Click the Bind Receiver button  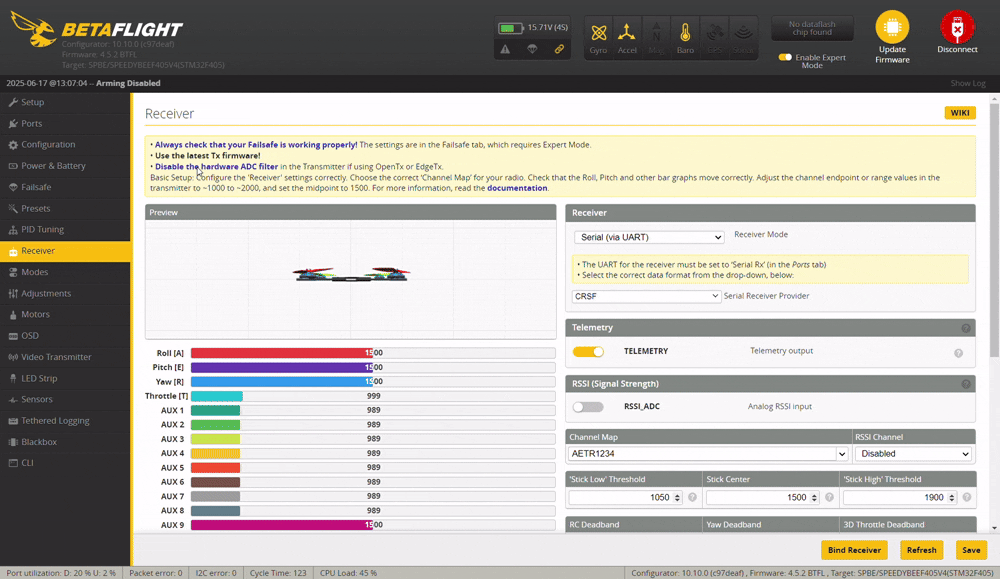pyautogui.click(x=854, y=550)
